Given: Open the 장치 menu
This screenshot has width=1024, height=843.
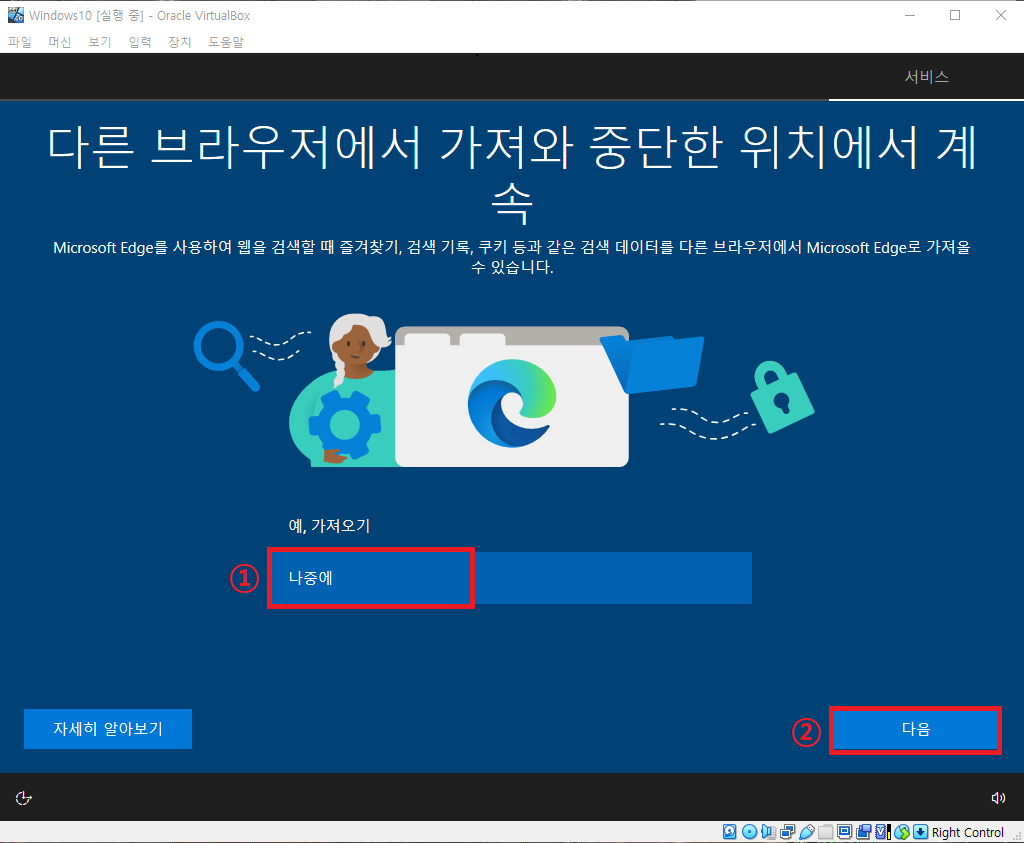Looking at the screenshot, I should (x=180, y=42).
